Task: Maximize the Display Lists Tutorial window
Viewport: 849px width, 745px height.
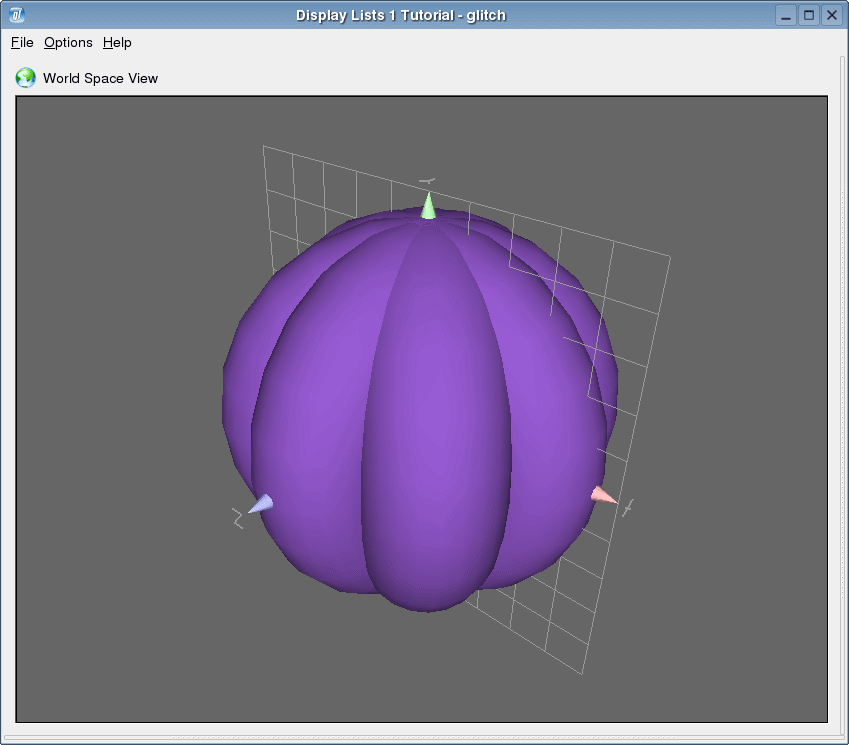Action: 809,14
